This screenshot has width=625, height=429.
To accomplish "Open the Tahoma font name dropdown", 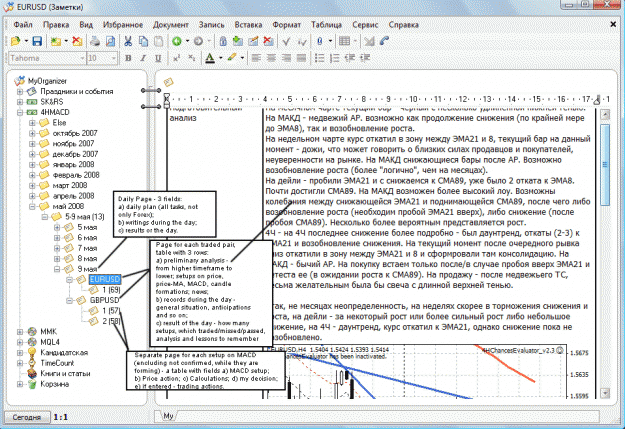I will coord(82,58).
